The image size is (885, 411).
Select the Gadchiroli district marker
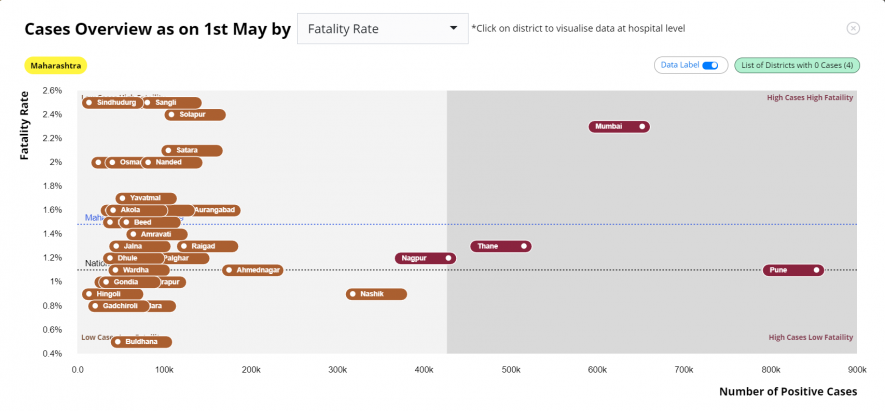95,306
